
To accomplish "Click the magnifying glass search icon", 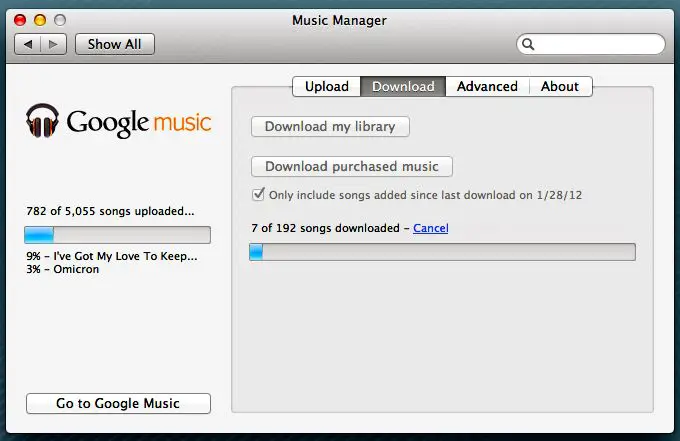I will click(x=528, y=44).
